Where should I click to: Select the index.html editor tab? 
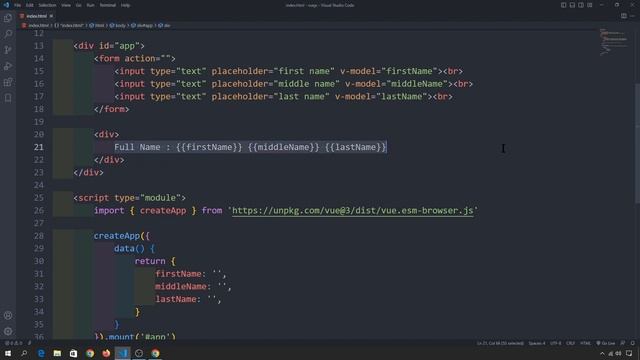pos(36,16)
